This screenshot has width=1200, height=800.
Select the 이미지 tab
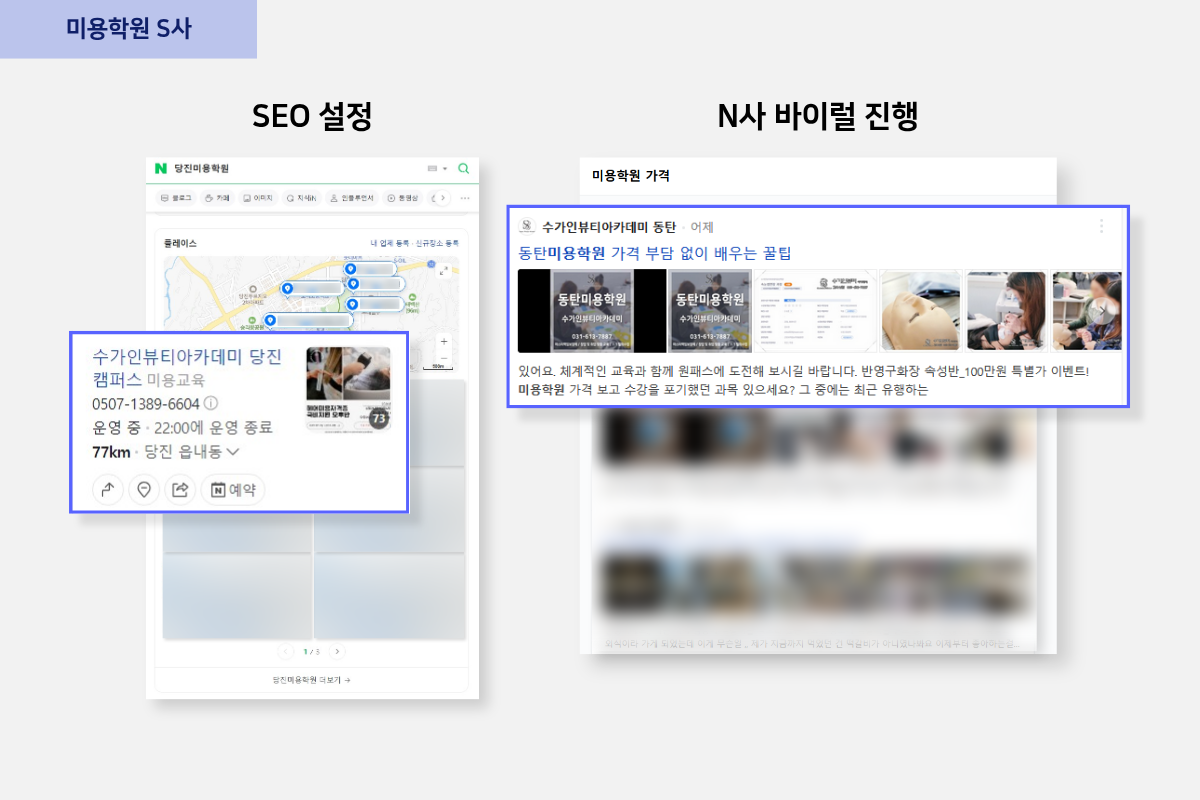click(x=258, y=198)
